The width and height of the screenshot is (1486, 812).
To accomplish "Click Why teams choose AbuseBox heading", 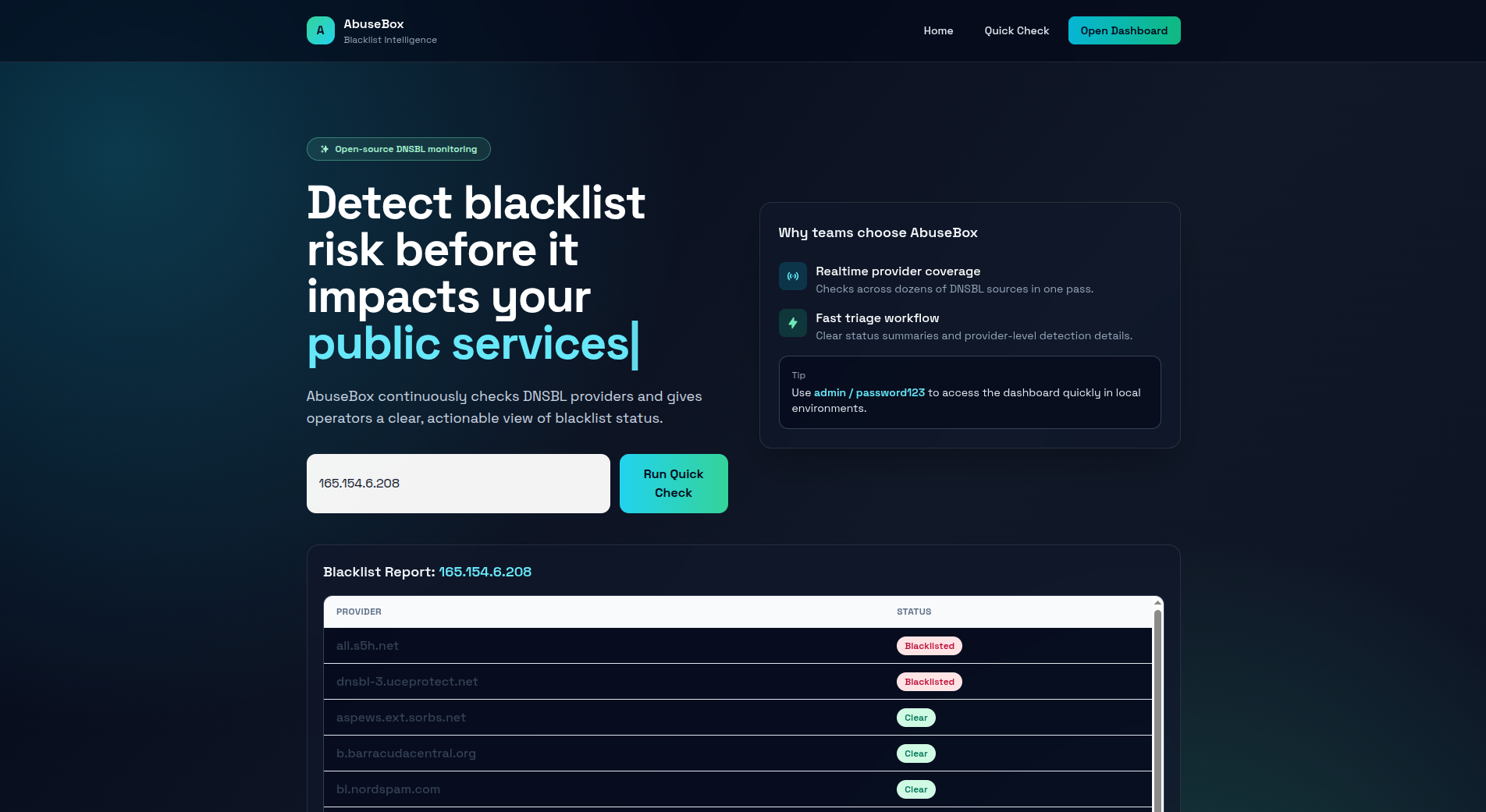I will coord(877,232).
